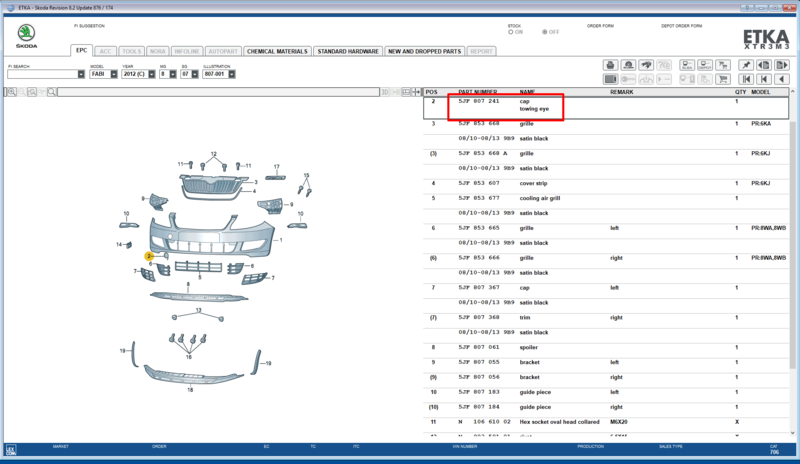Click the ELSA transfer icon
Image resolution: width=800 pixels, height=464 pixels.
click(x=687, y=65)
